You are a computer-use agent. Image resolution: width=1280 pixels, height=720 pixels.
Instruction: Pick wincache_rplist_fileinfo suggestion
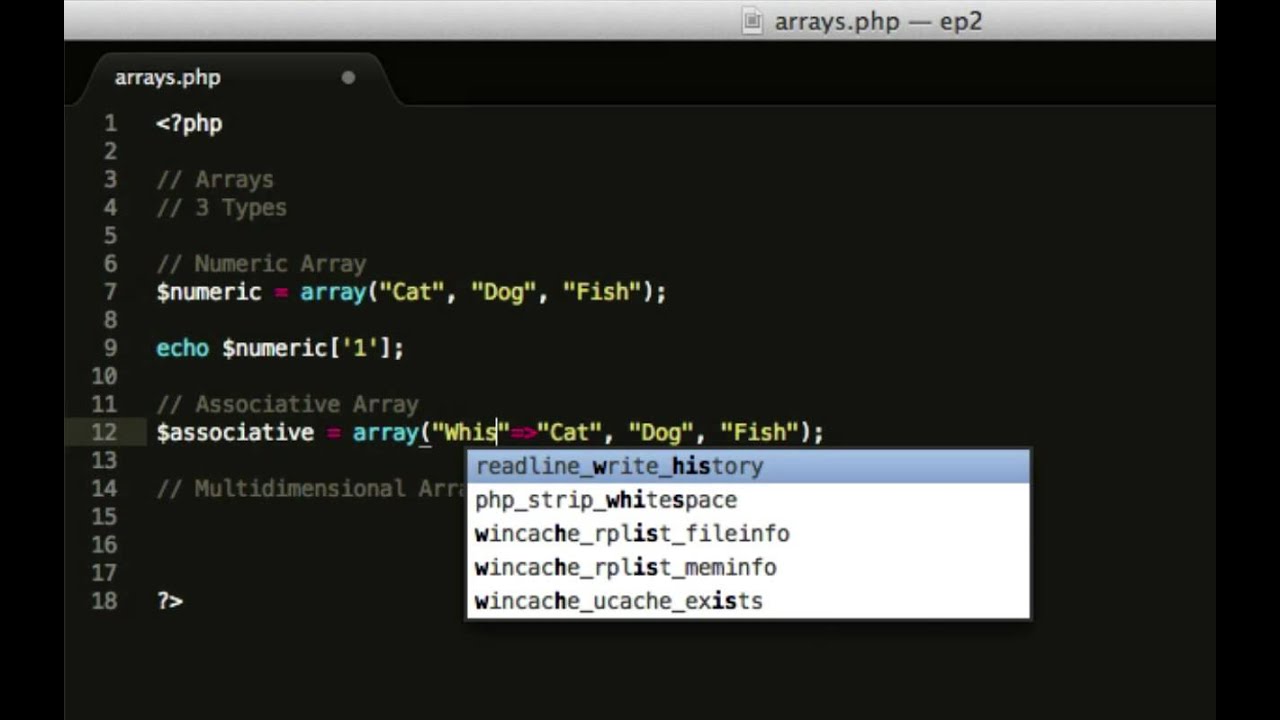coord(748,534)
